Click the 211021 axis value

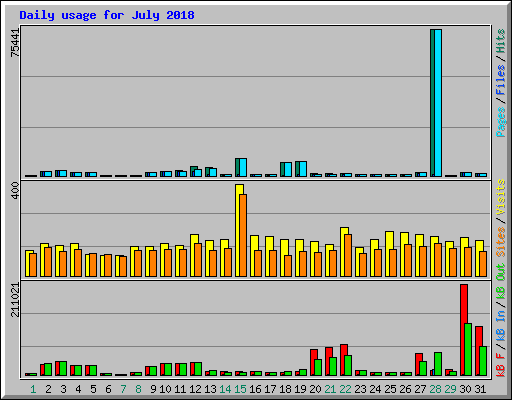coord(15,300)
